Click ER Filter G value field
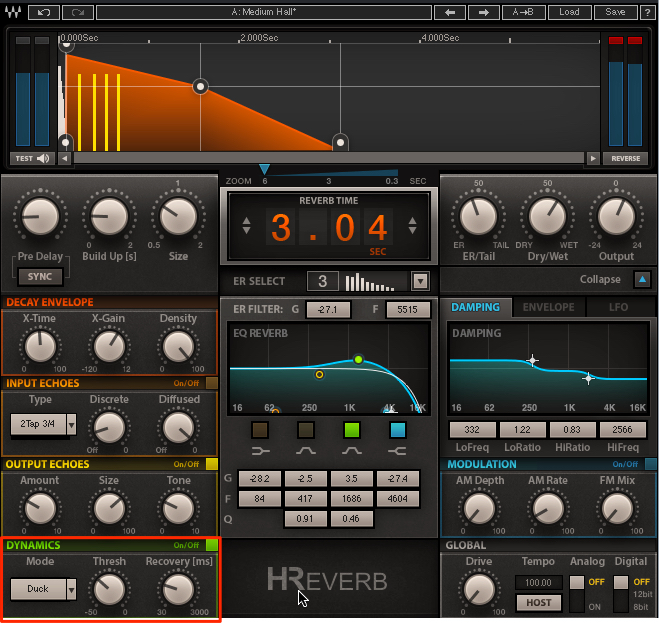659x623 pixels. point(328,310)
